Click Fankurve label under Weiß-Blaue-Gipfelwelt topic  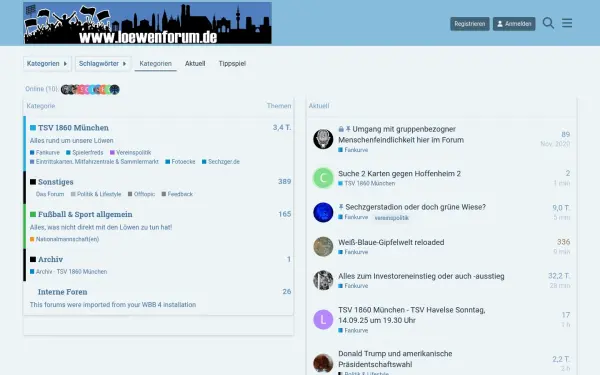click(x=353, y=252)
